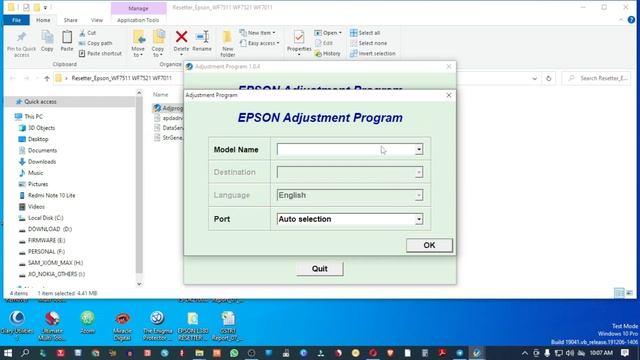Select Quick access in navigation pane
This screenshot has height=360, width=640.
(x=40, y=102)
